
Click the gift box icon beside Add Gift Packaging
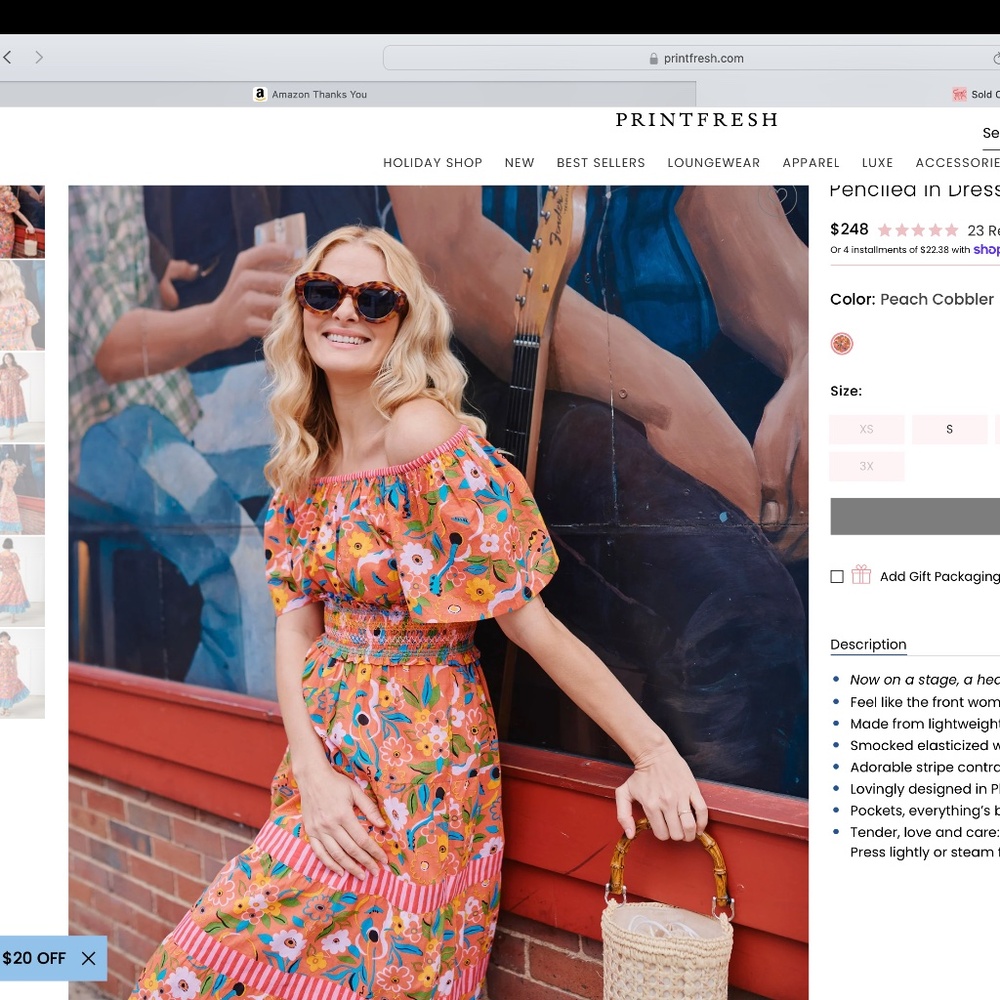tap(860, 576)
